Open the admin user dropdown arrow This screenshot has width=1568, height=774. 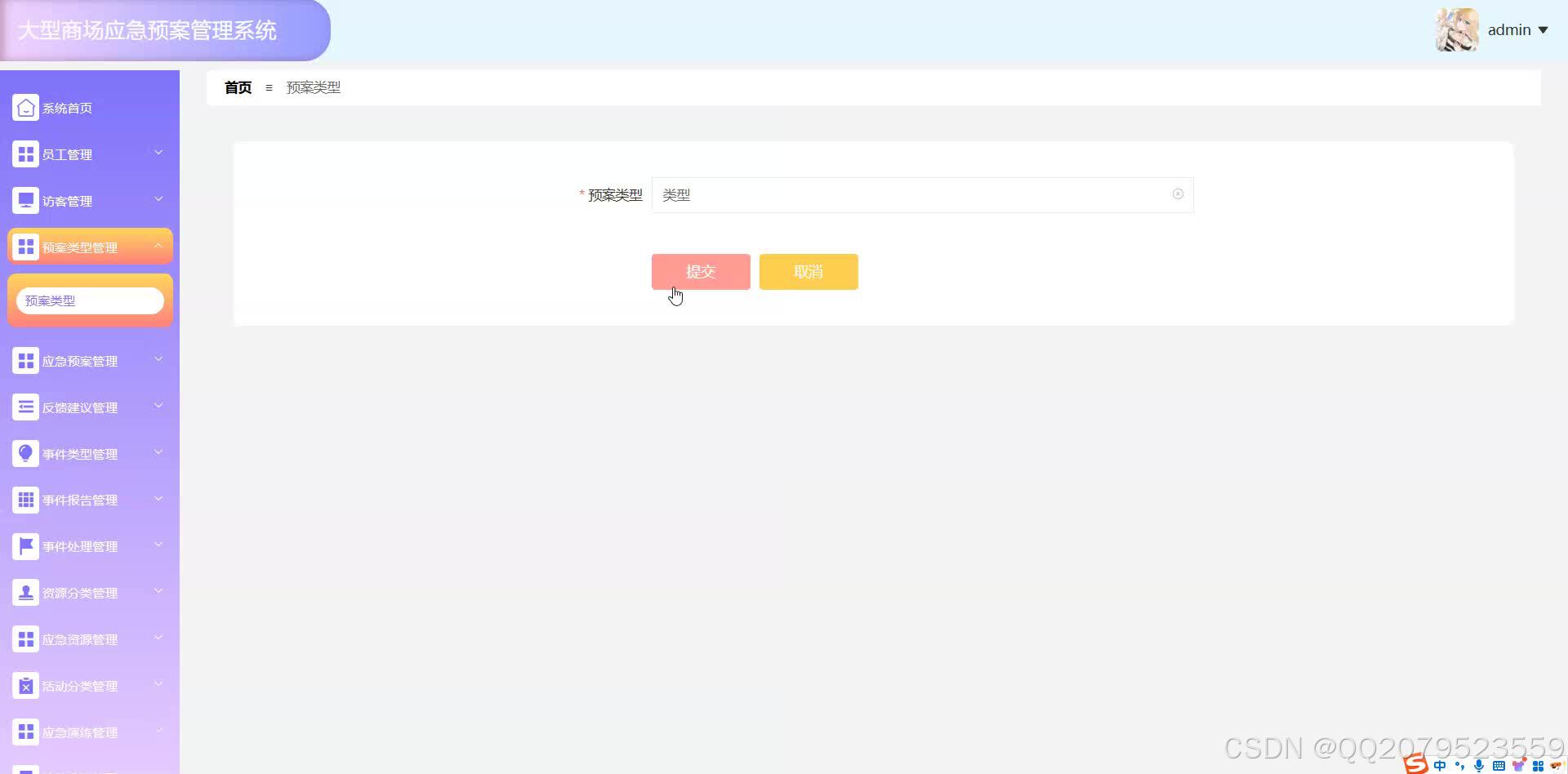[1543, 30]
